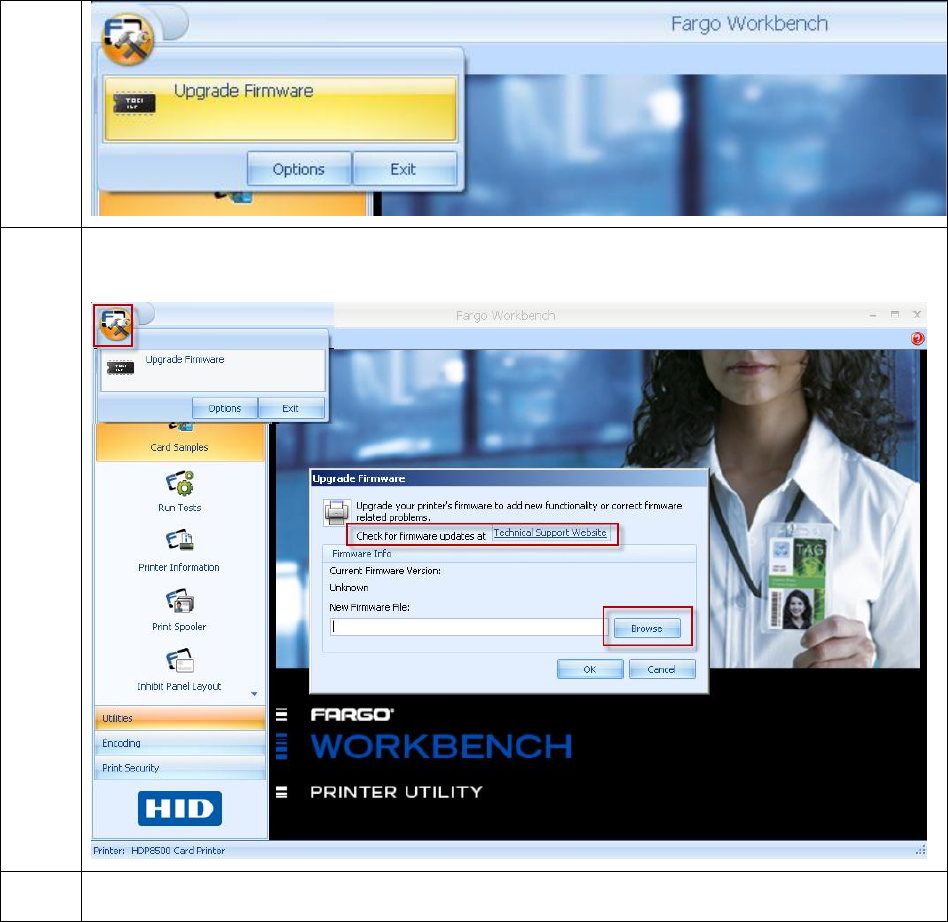Image resolution: width=948 pixels, height=922 pixels.
Task: Open Card Samples in the sidebar
Action: coord(180,442)
